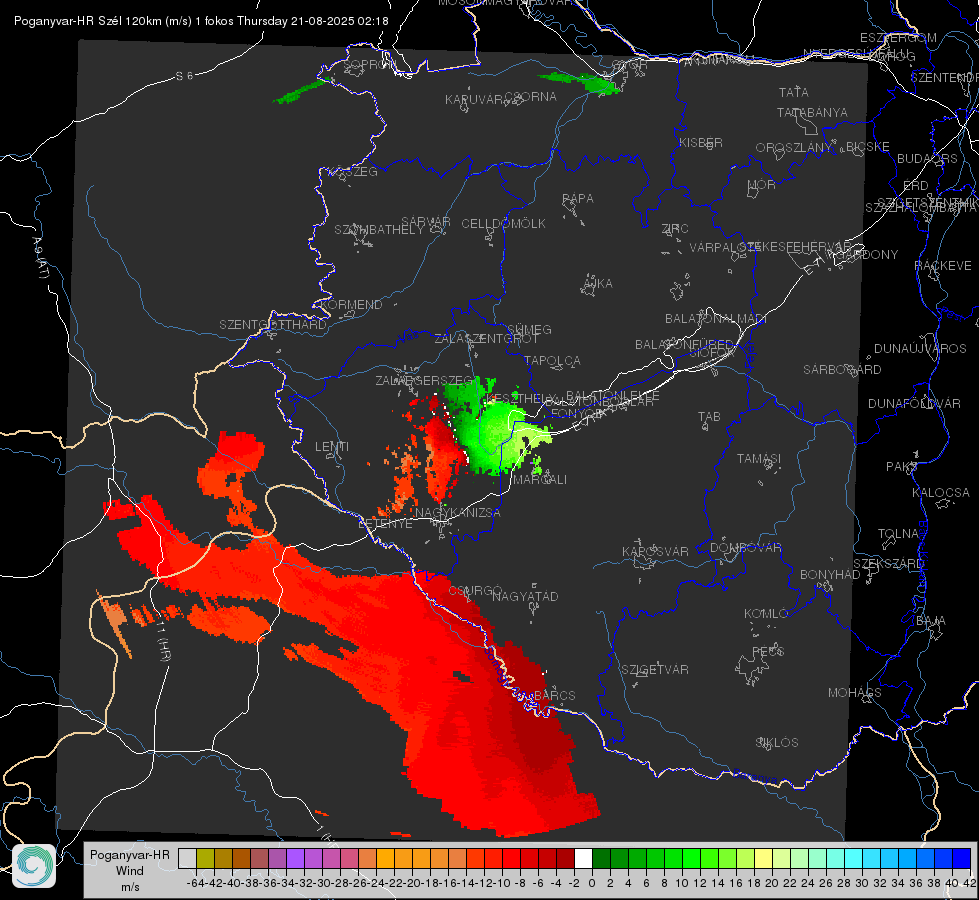Click the RÁCKEVE town label

click(943, 266)
